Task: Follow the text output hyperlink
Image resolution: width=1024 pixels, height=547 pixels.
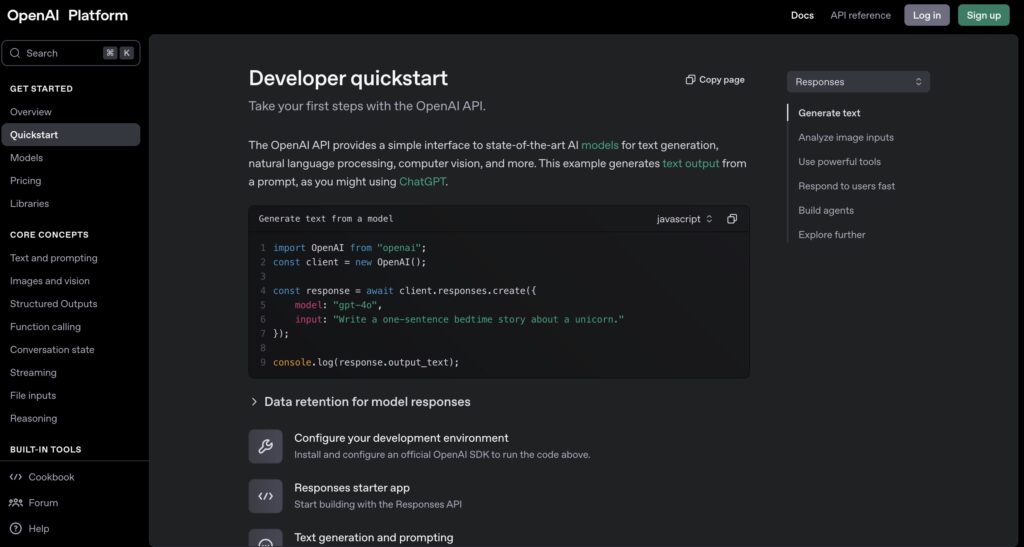Action: [690, 163]
